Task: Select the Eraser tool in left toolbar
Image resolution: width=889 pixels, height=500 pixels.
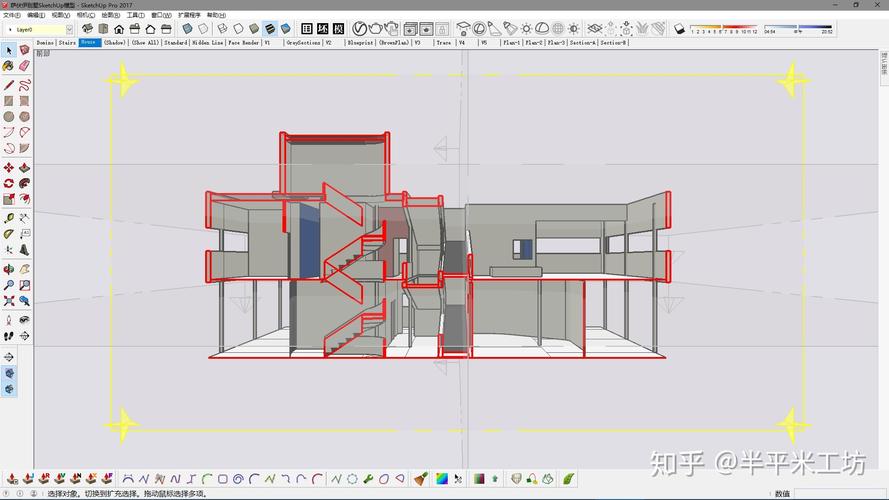Action: click(24, 66)
